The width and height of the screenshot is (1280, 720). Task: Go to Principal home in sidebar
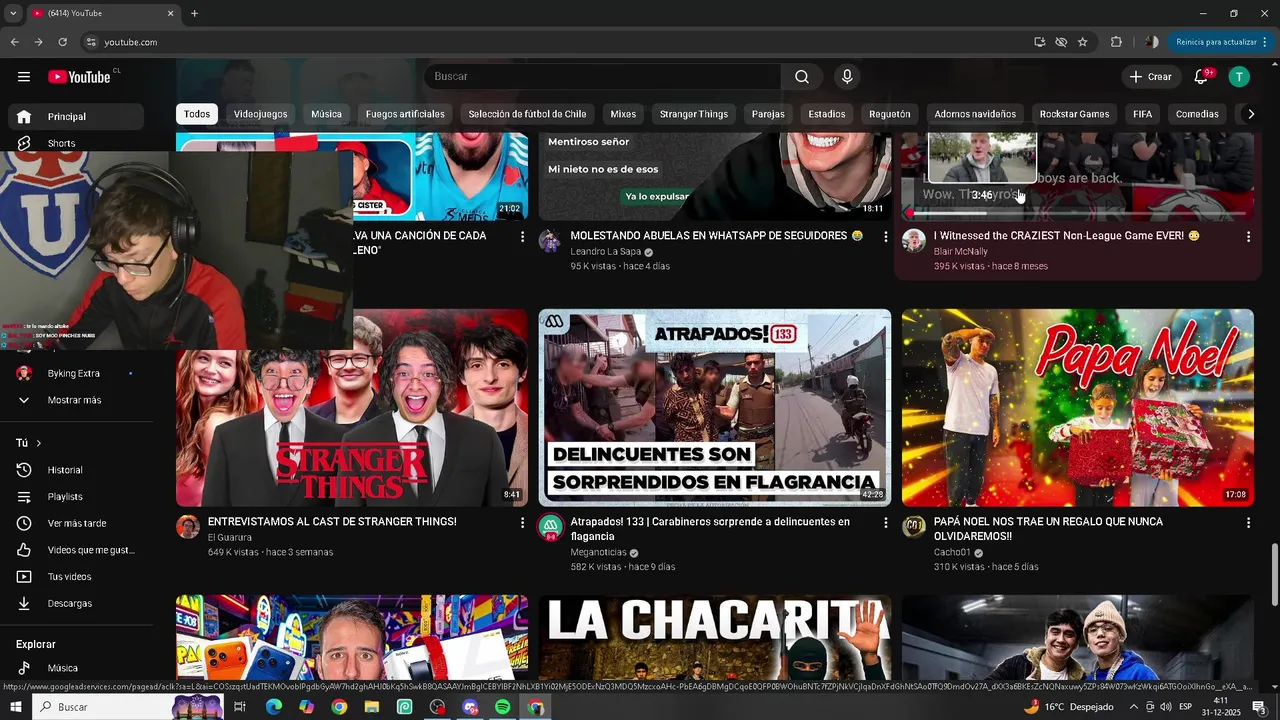[x=77, y=117]
